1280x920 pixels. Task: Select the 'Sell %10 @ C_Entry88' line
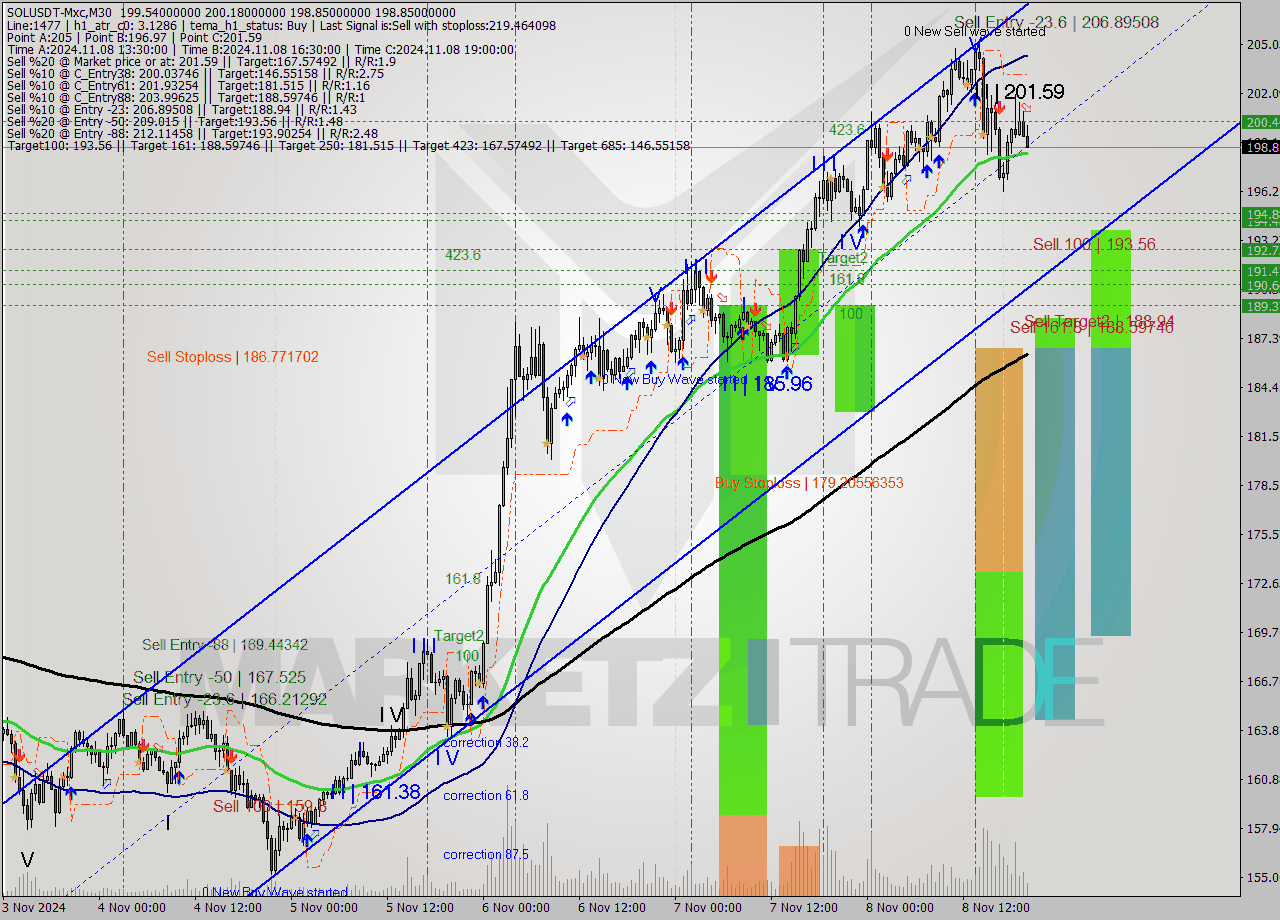185,97
